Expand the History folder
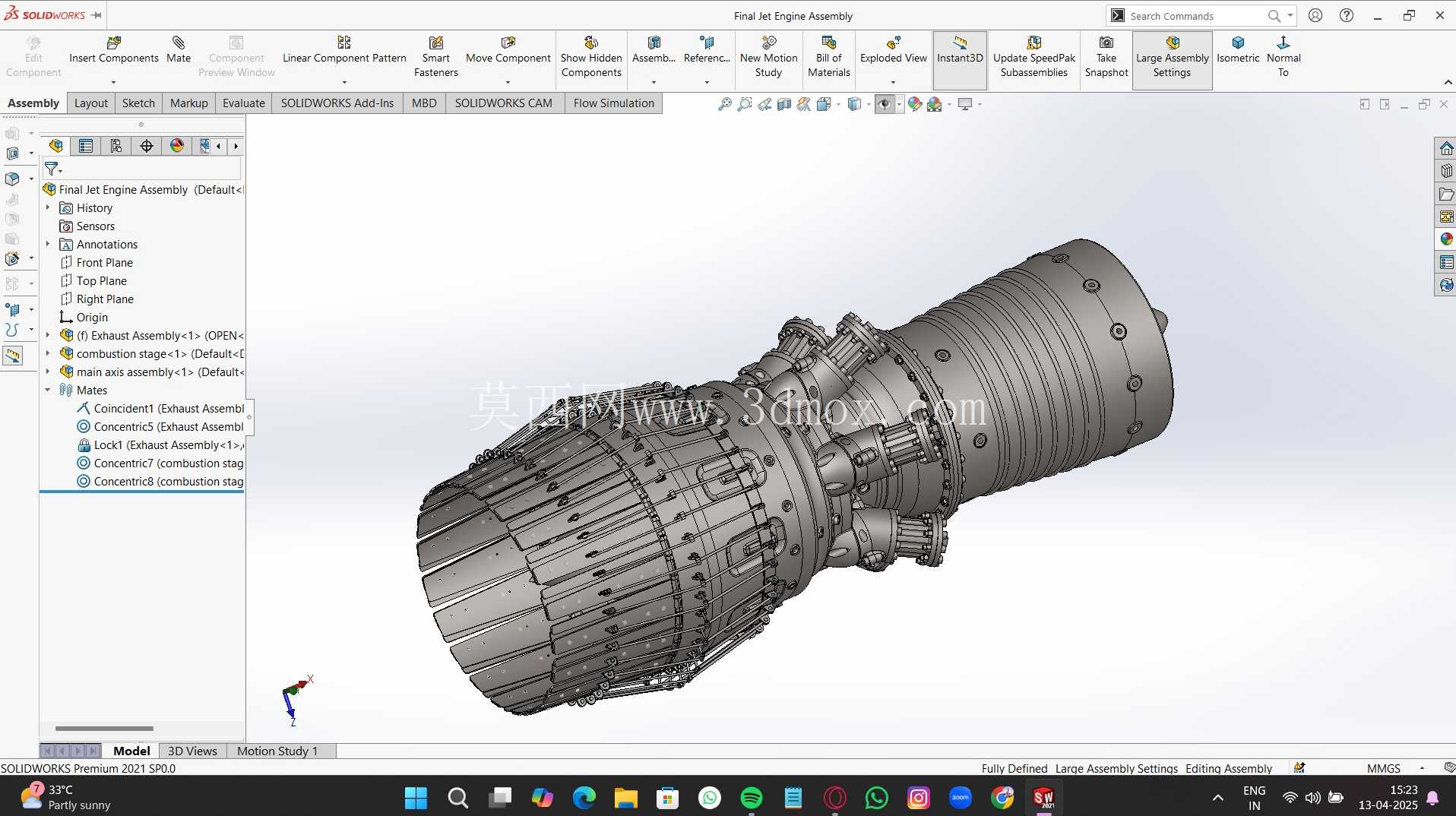Screen dimensions: 1456x816 coord(48,207)
